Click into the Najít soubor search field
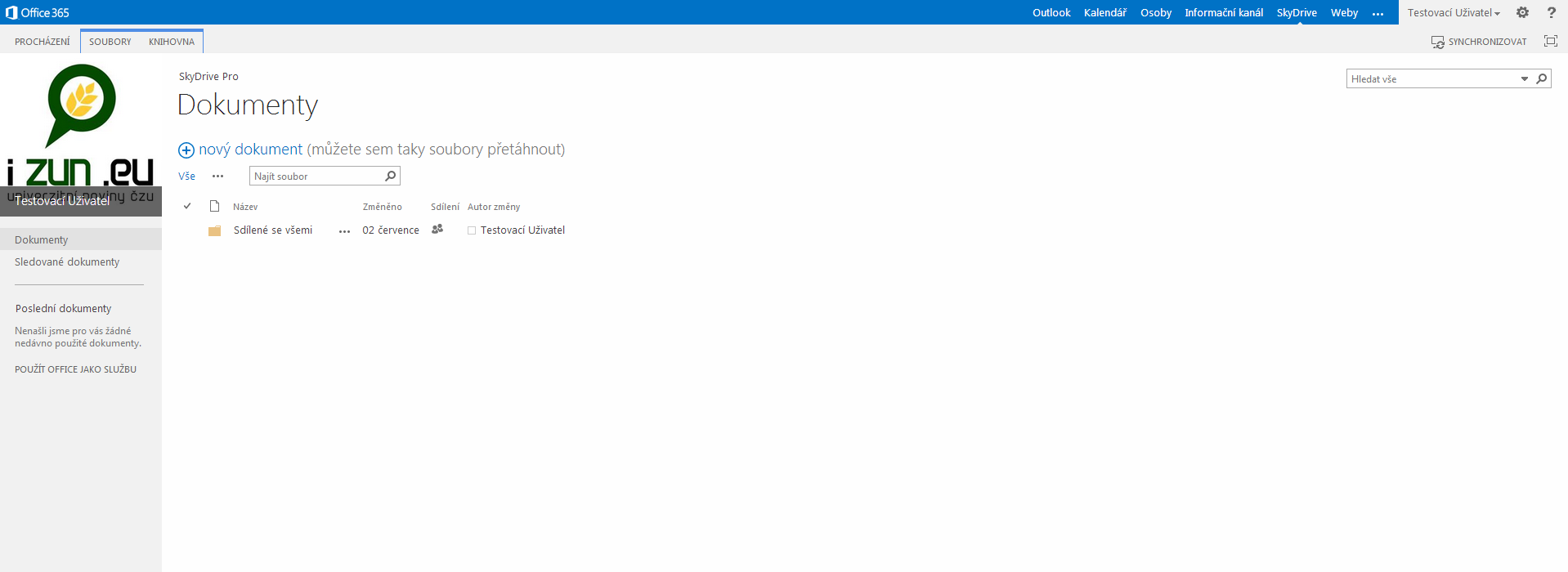The width and height of the screenshot is (1568, 572). [x=316, y=176]
